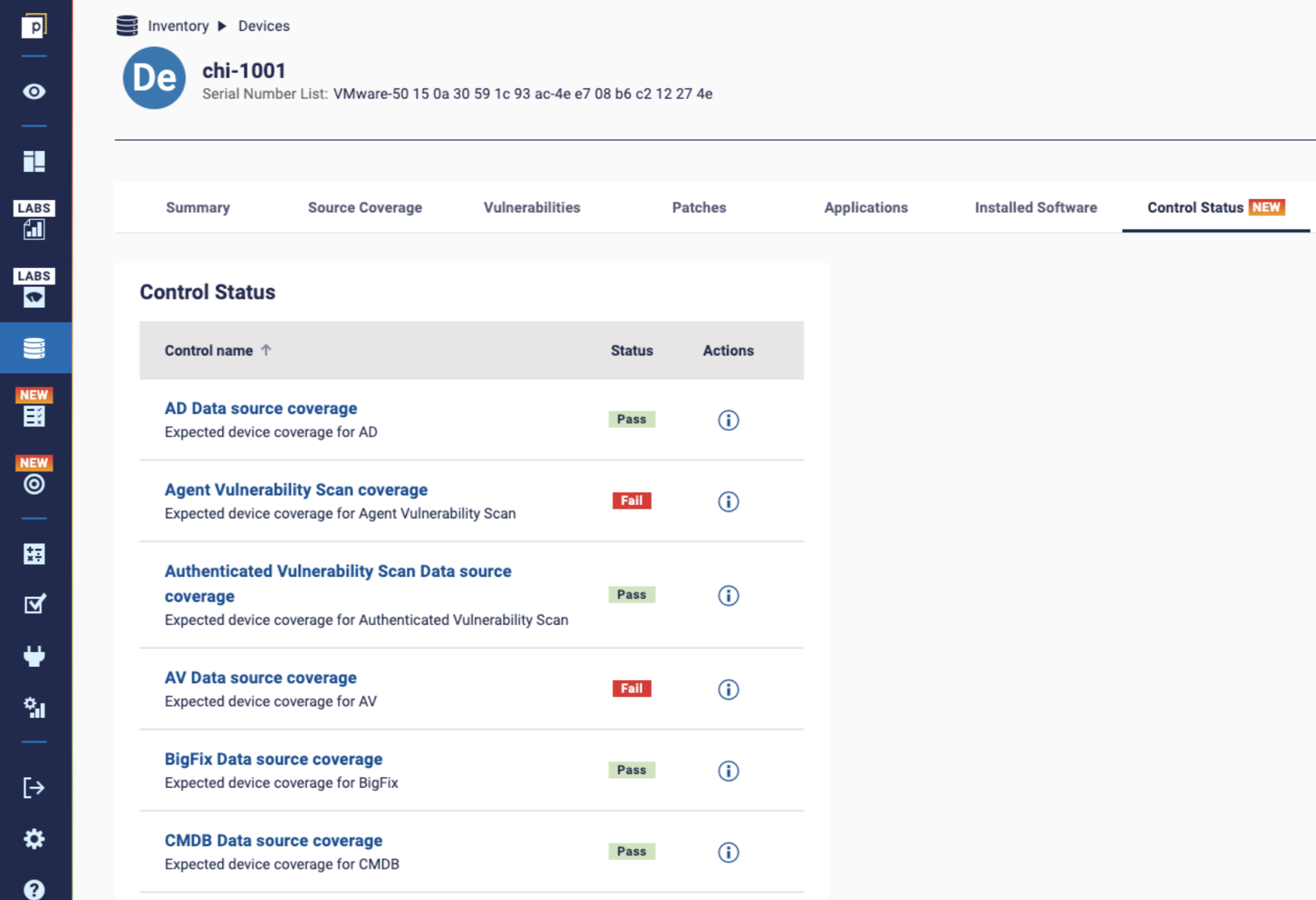Image resolution: width=1316 pixels, height=900 pixels.
Task: Click the Control Status section heading
Action: tap(208, 292)
